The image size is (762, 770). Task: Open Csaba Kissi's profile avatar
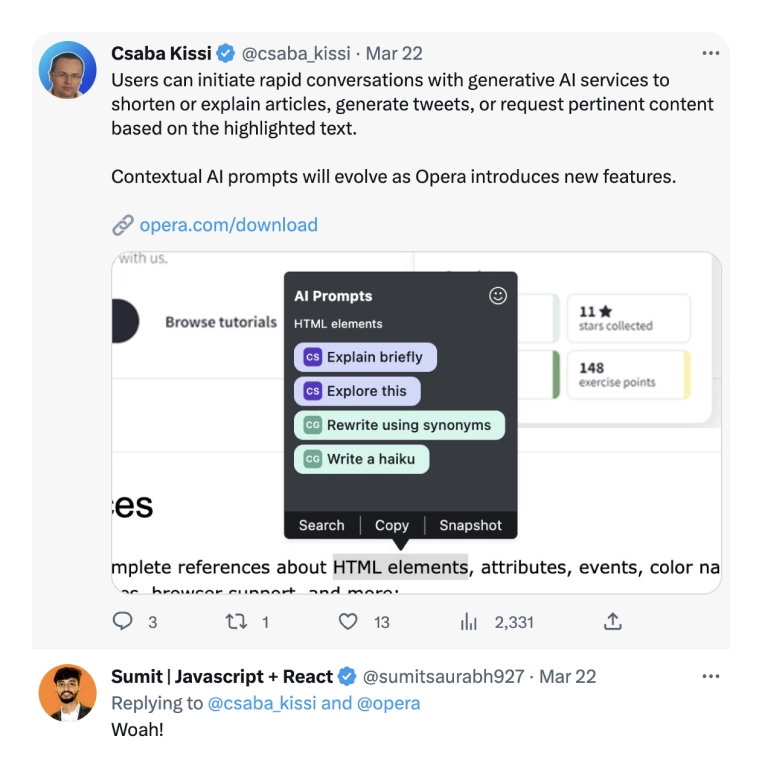click(67, 70)
